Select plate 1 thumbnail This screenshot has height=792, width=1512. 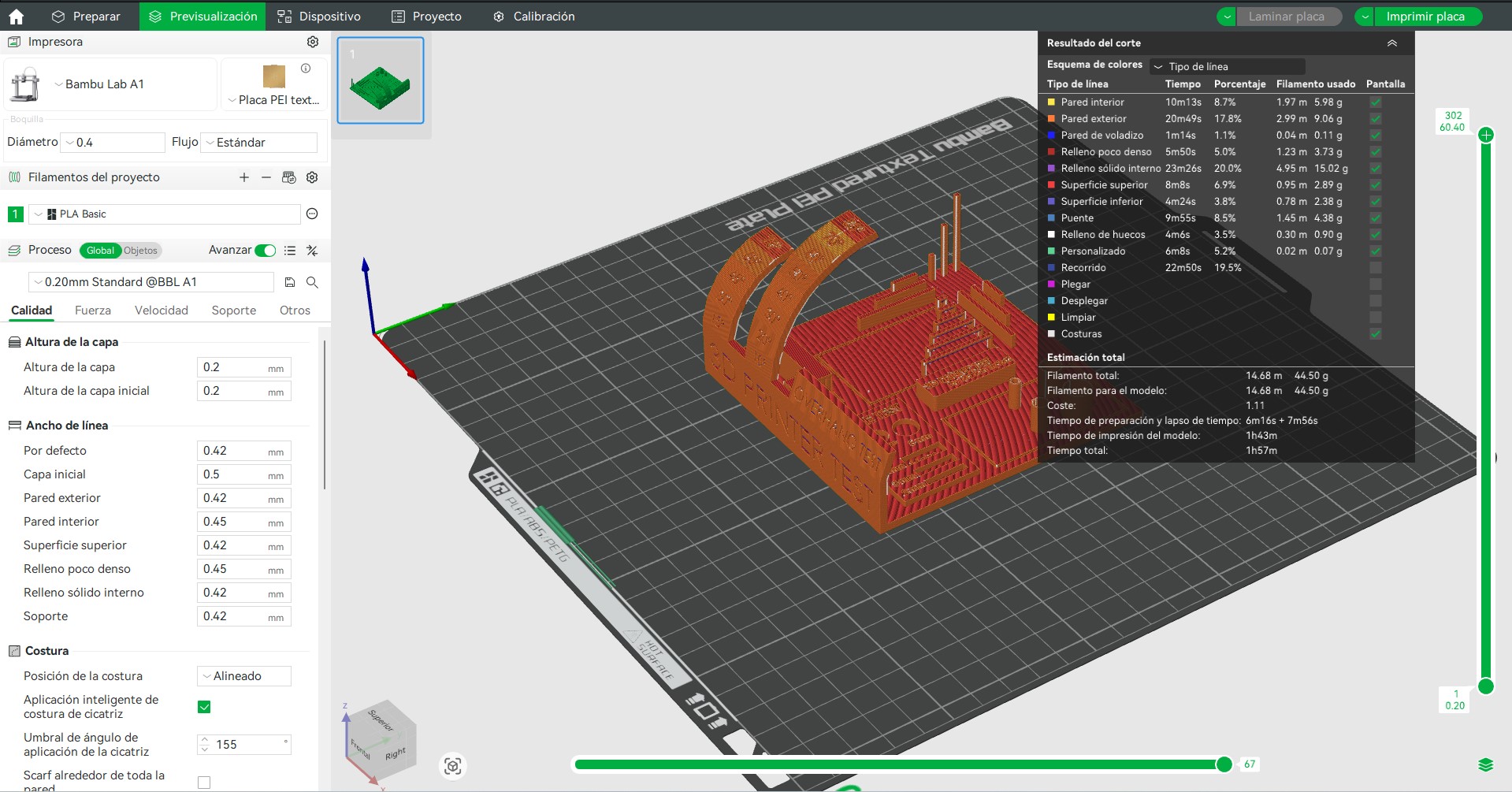pos(381,80)
